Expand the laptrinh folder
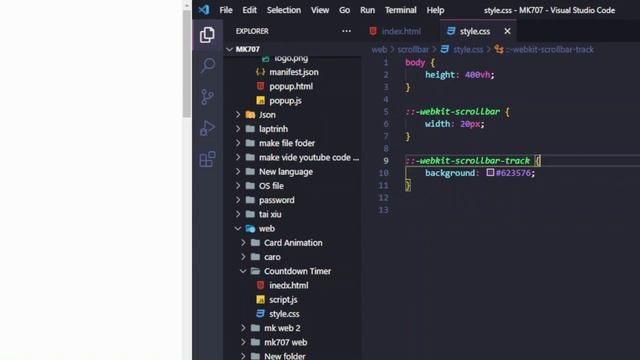The image size is (640, 360). (x=238, y=129)
